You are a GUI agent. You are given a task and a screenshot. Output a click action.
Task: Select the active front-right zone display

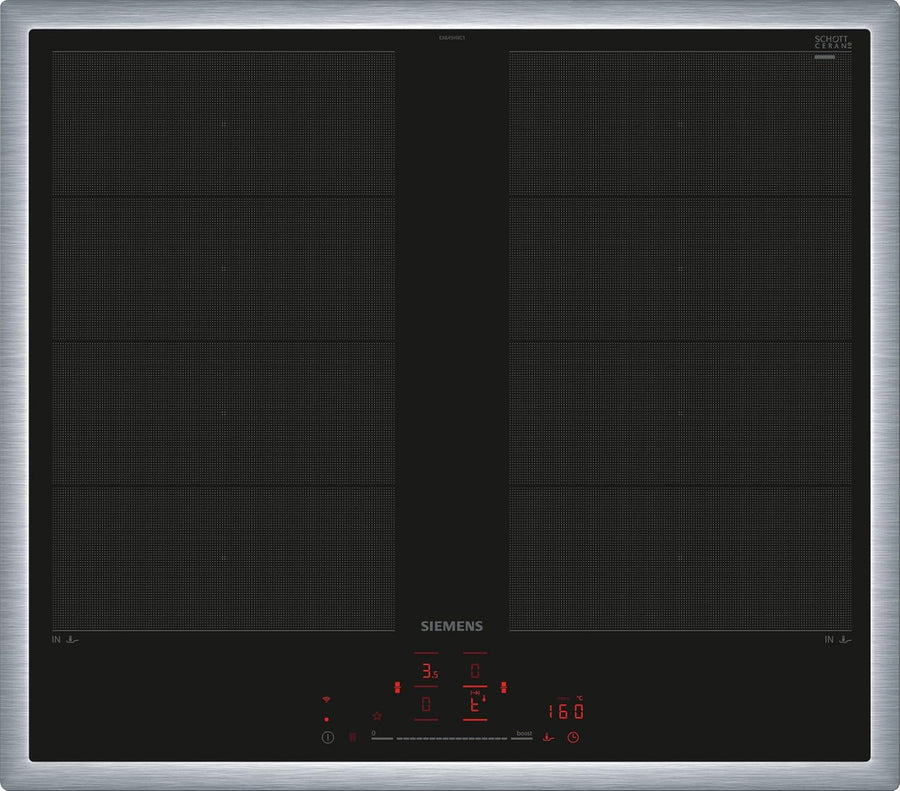(475, 704)
